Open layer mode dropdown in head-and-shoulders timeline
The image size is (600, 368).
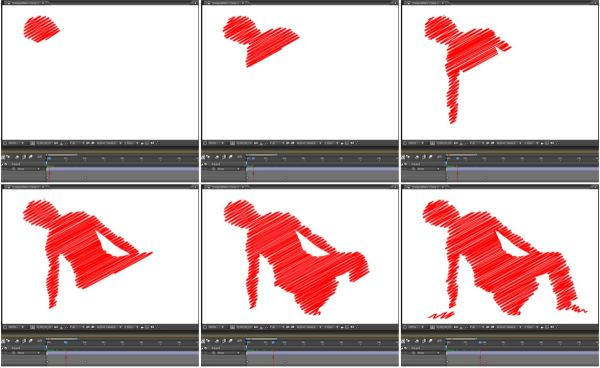(226, 169)
